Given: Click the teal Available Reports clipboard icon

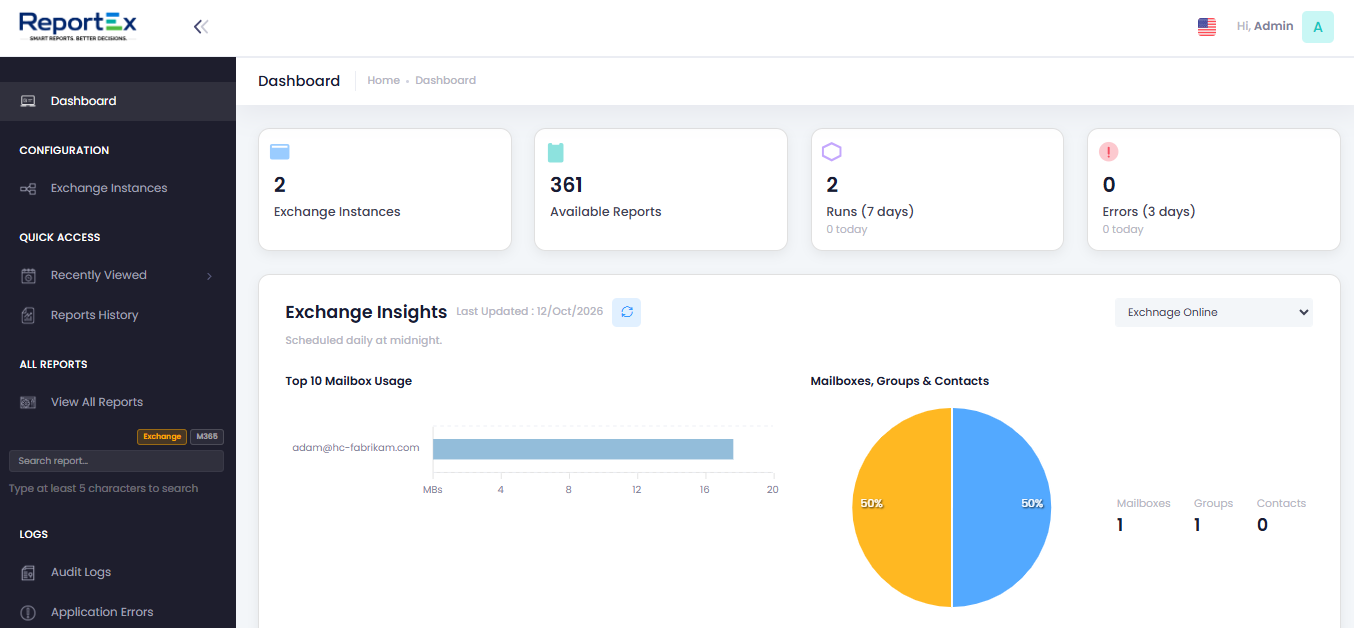Looking at the screenshot, I should point(556,152).
